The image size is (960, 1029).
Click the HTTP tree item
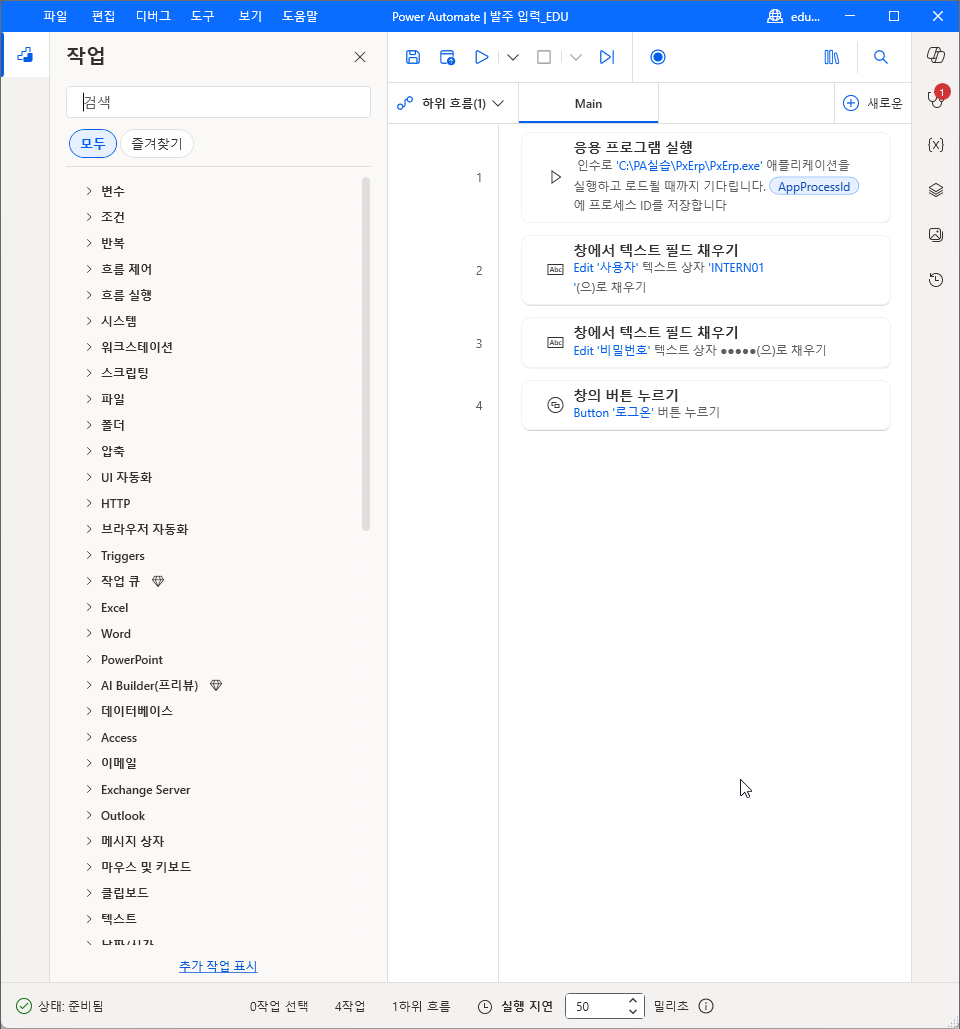tap(115, 504)
